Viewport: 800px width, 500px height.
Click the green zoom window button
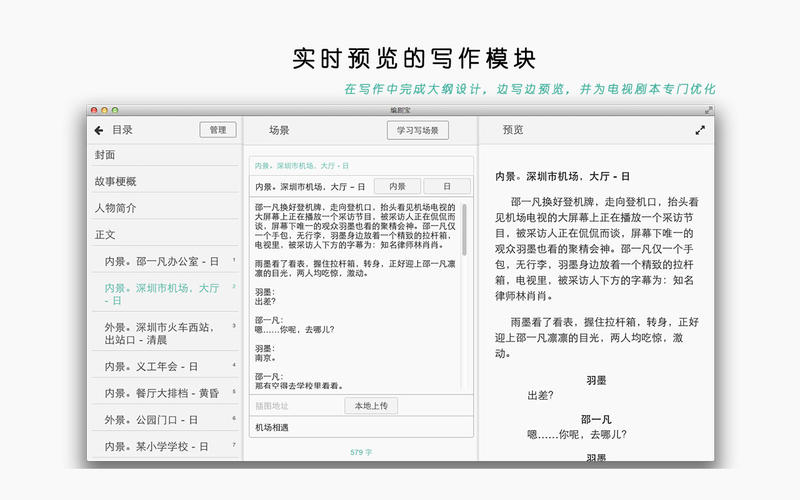[115, 110]
